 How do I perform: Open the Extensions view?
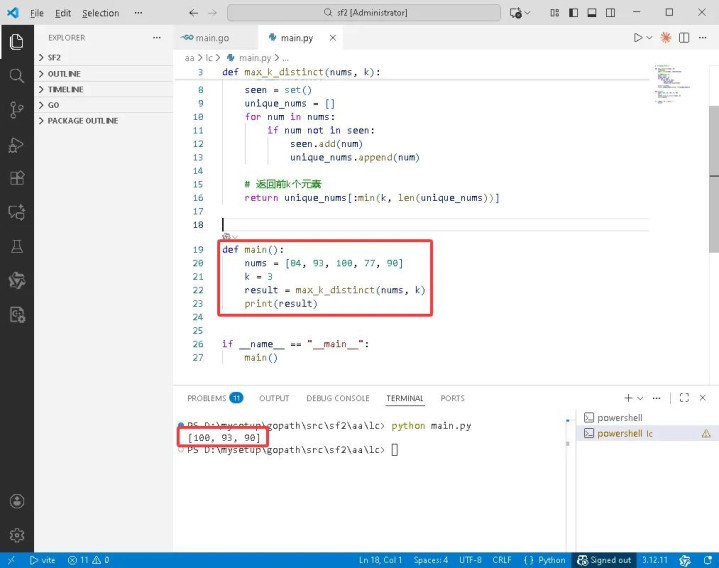[x=16, y=179]
